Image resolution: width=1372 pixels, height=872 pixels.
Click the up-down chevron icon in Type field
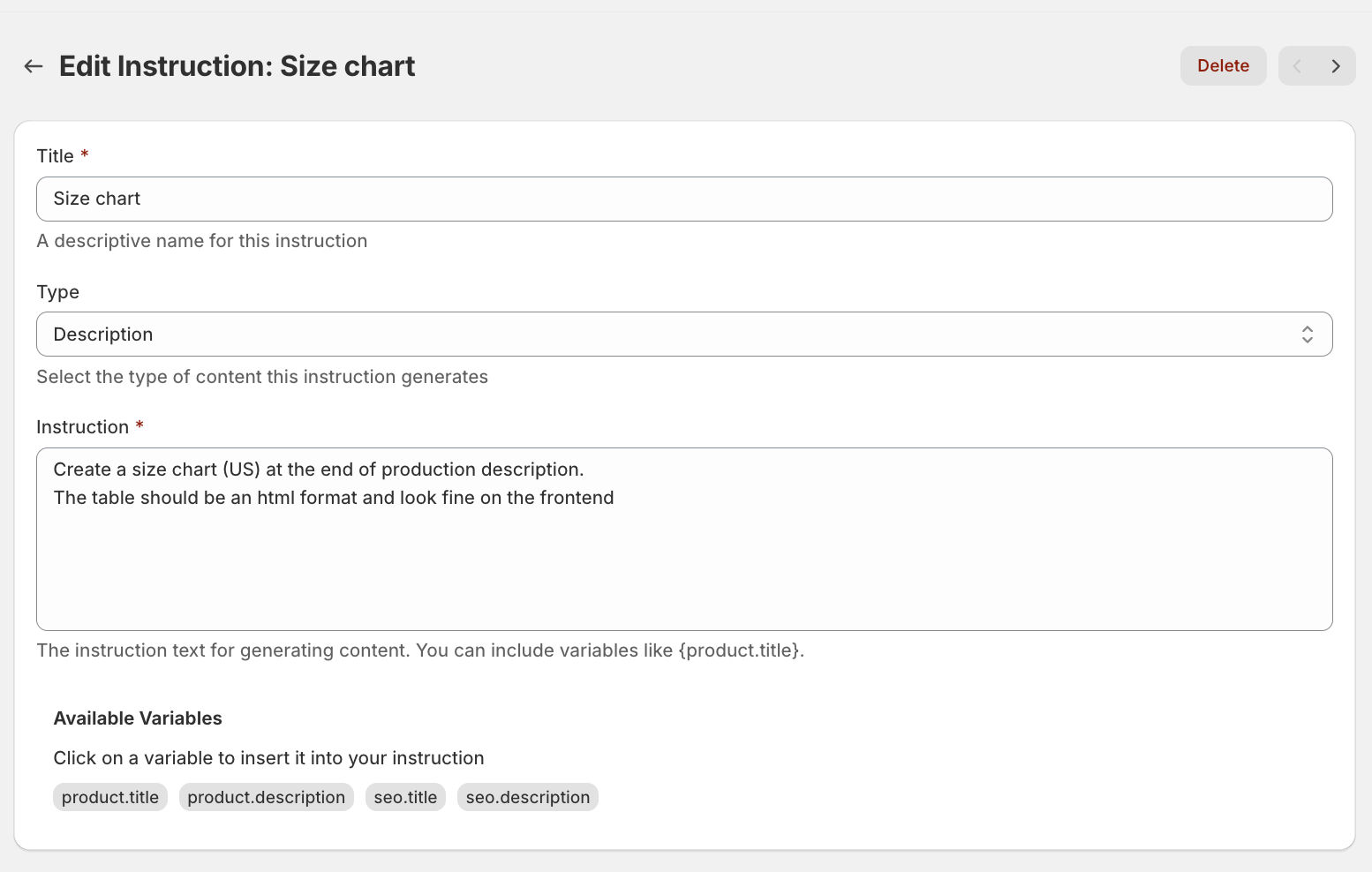[x=1307, y=335]
